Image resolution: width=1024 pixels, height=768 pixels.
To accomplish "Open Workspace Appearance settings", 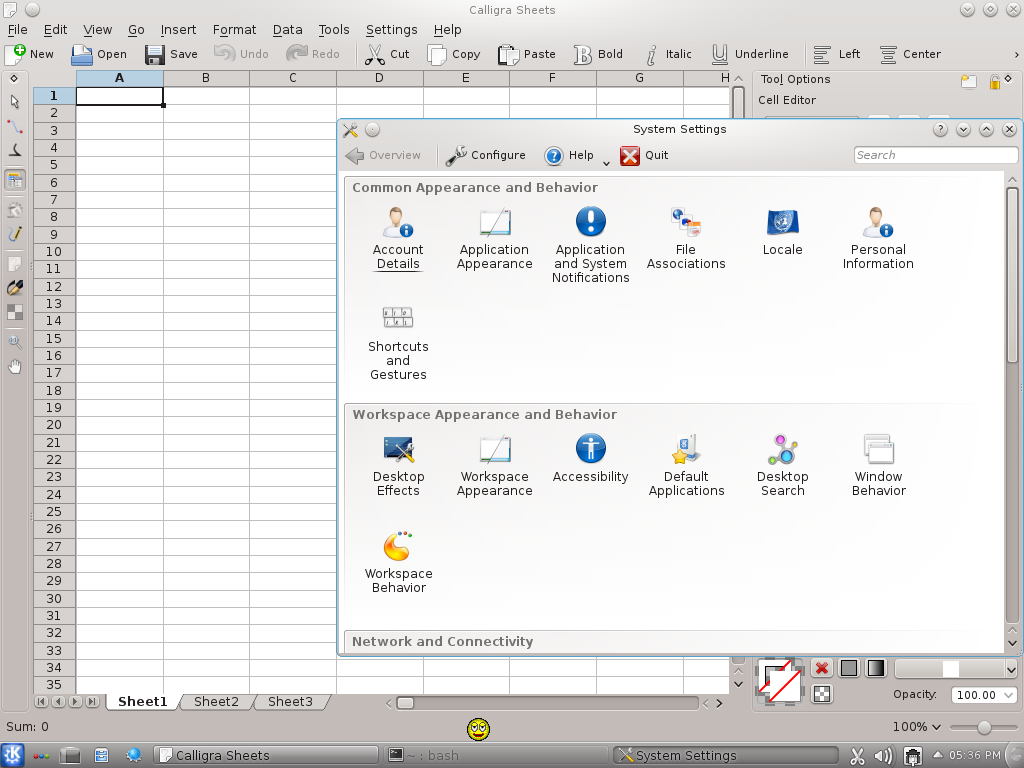I will (494, 465).
